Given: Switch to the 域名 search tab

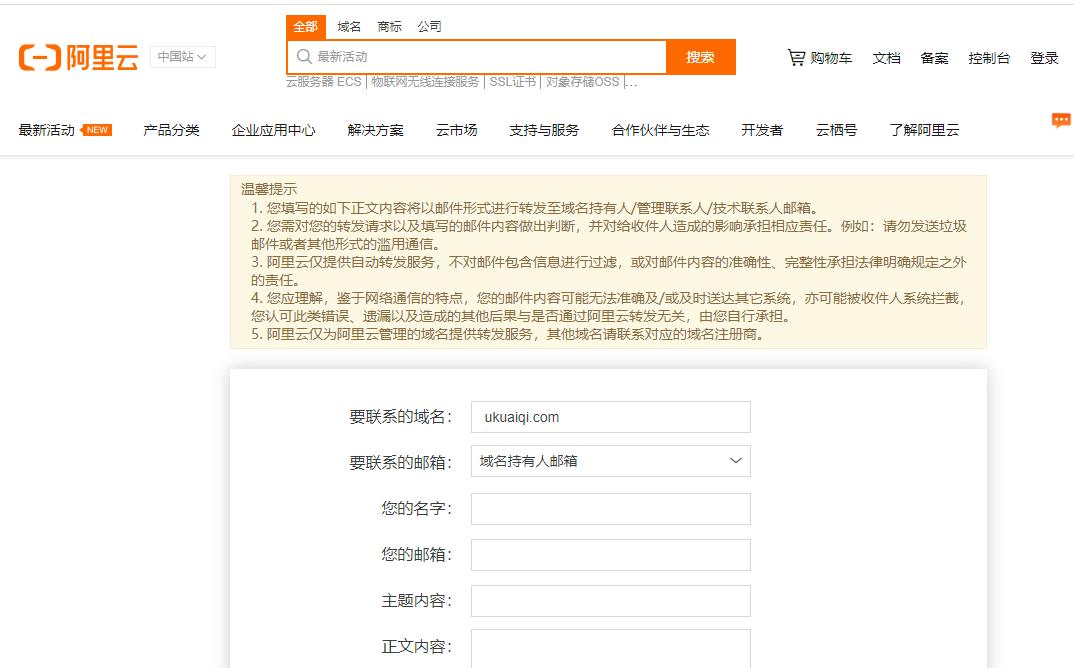Looking at the screenshot, I should pos(348,26).
